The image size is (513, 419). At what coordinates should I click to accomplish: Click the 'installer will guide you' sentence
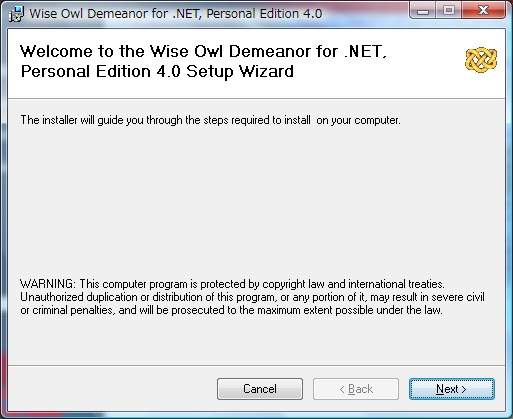(210, 120)
